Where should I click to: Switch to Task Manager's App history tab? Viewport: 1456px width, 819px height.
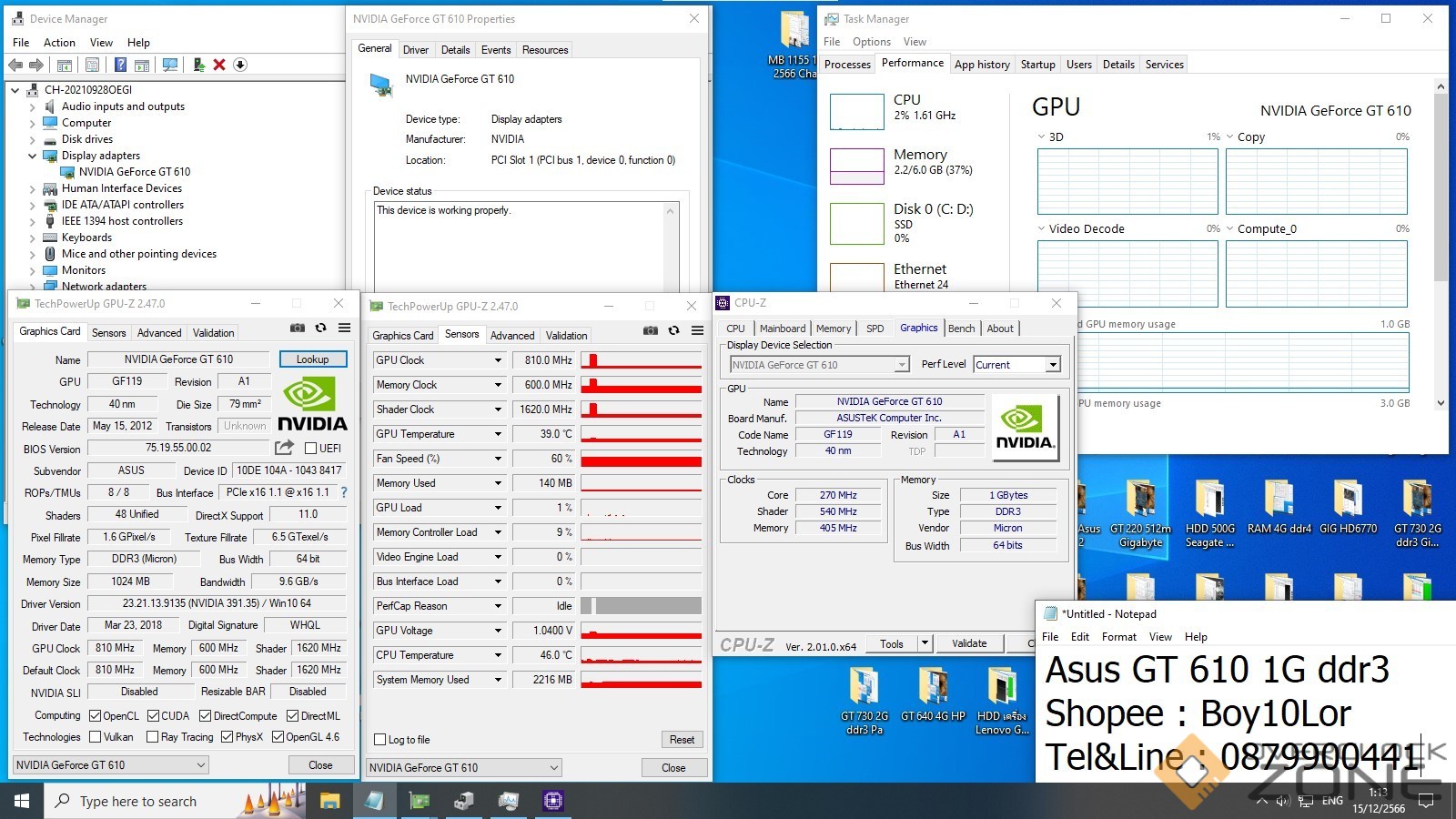coord(981,65)
